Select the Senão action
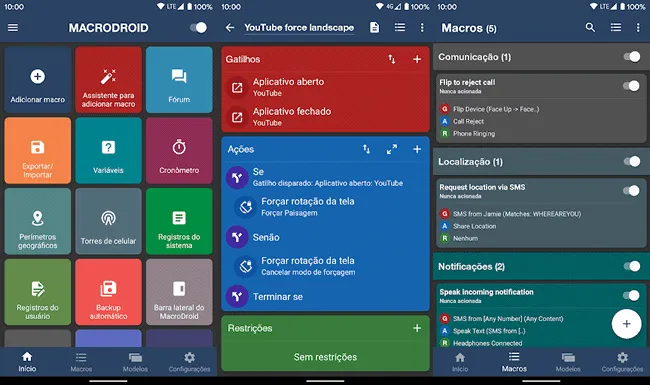Screen dimensions: 650x385 coord(325,237)
